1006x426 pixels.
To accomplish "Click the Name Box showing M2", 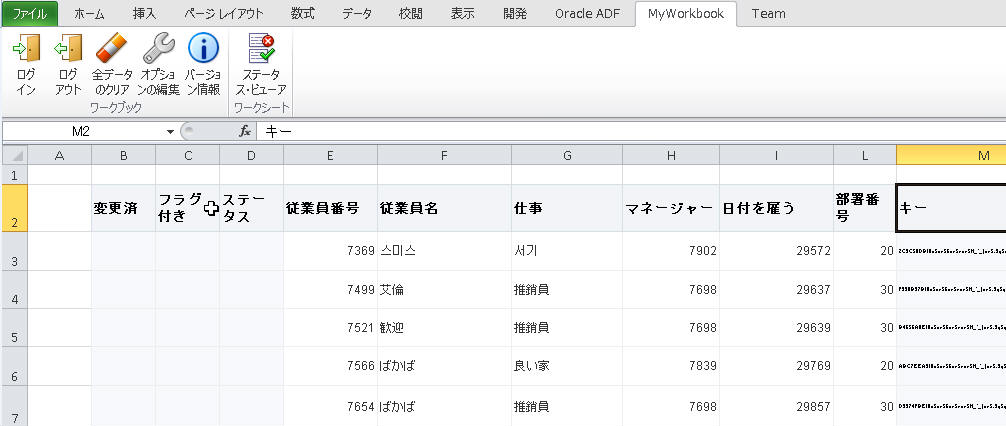I will click(x=81, y=132).
